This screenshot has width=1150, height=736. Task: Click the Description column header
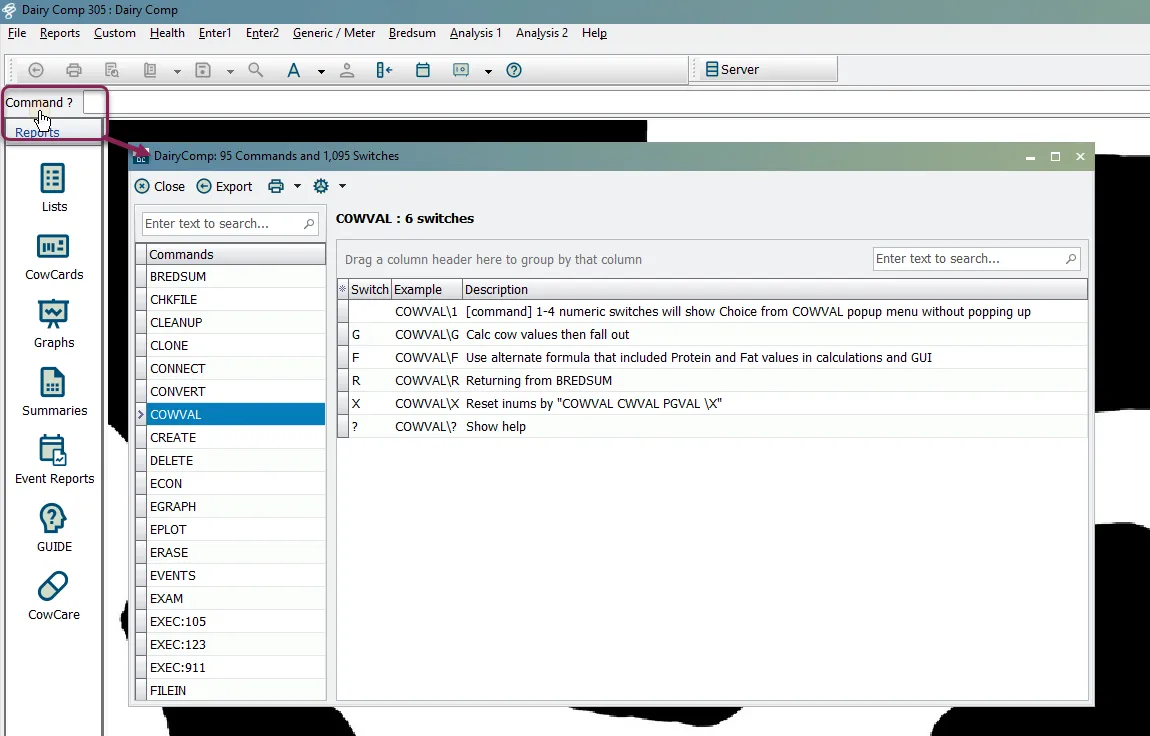coord(774,290)
